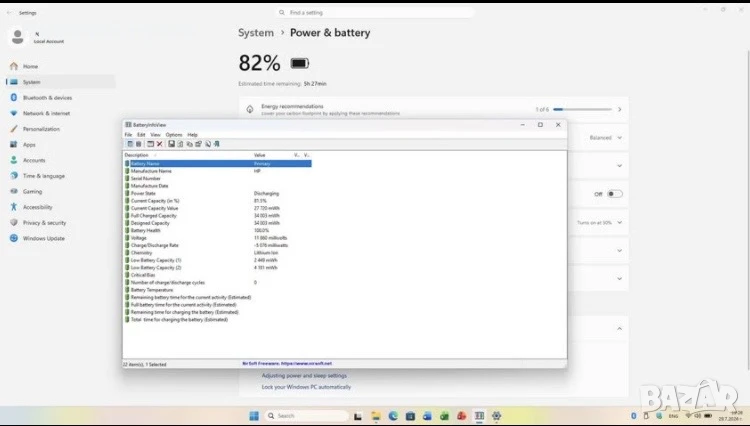
Task: Open the Options menu in BatteryInfoView
Action: 174,135
